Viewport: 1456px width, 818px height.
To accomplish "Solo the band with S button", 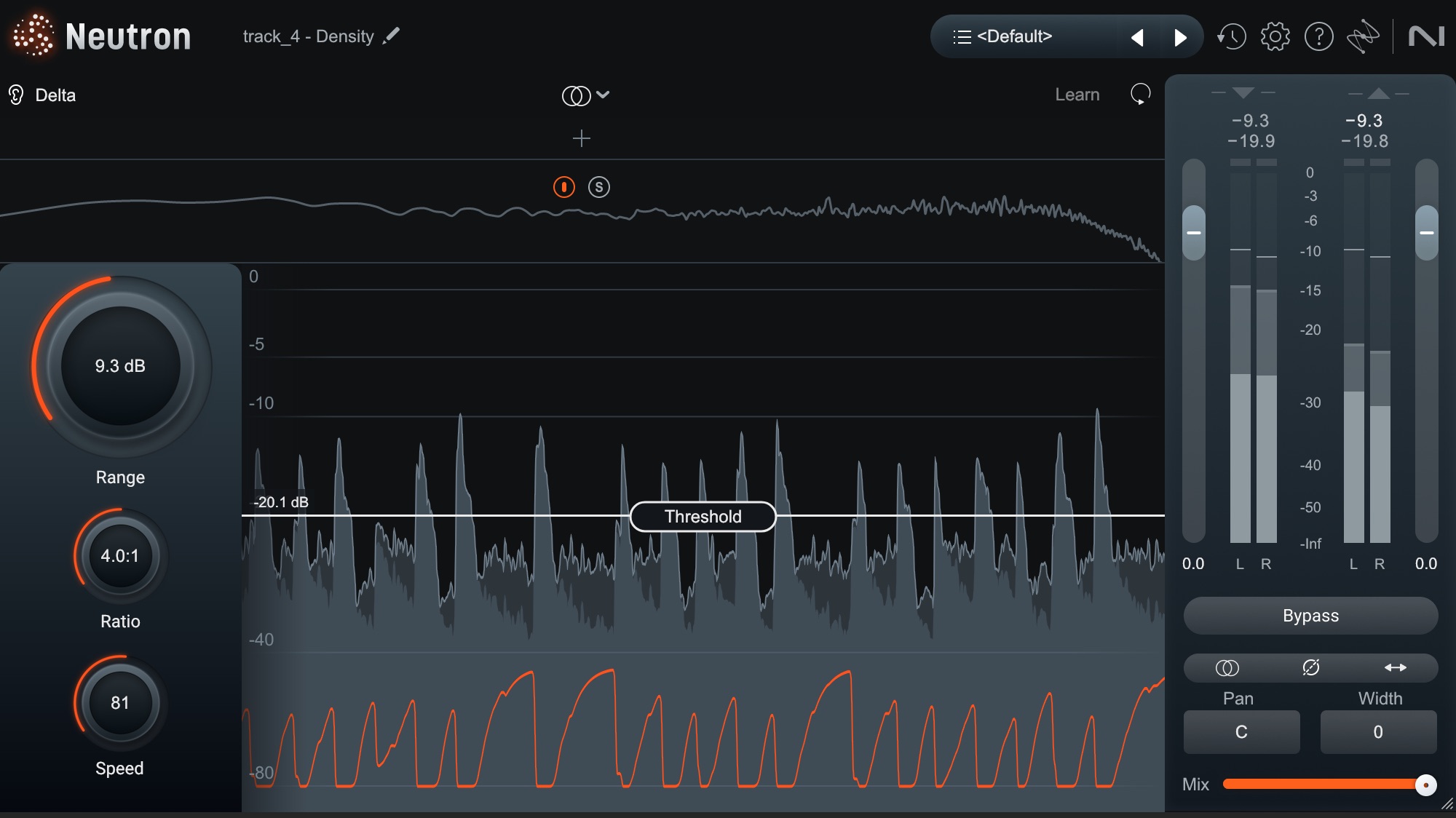I will tap(599, 187).
